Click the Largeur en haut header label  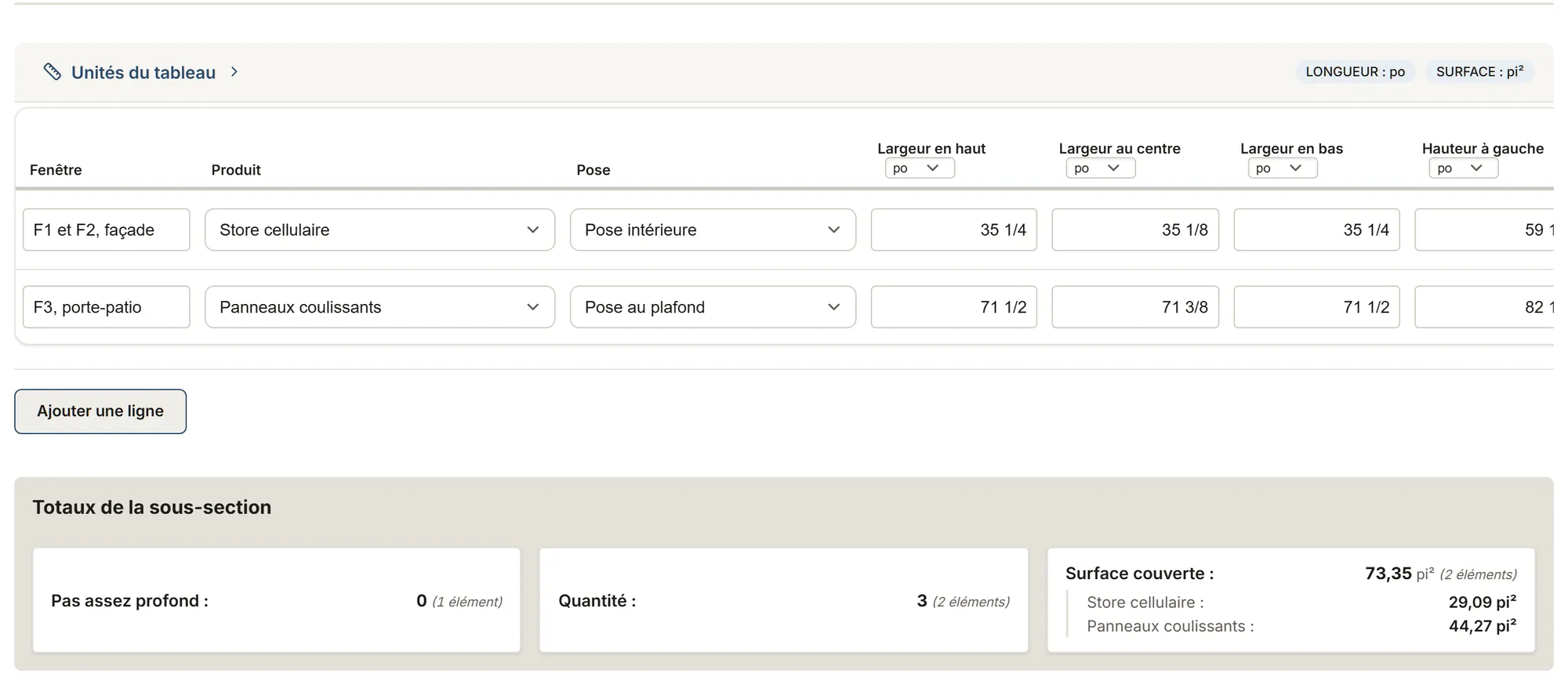(931, 149)
